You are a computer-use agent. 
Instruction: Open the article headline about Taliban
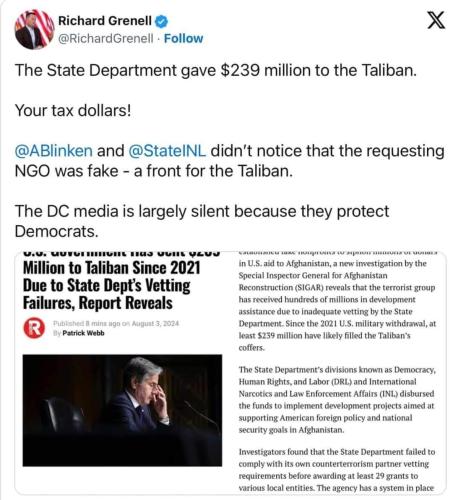(x=112, y=282)
